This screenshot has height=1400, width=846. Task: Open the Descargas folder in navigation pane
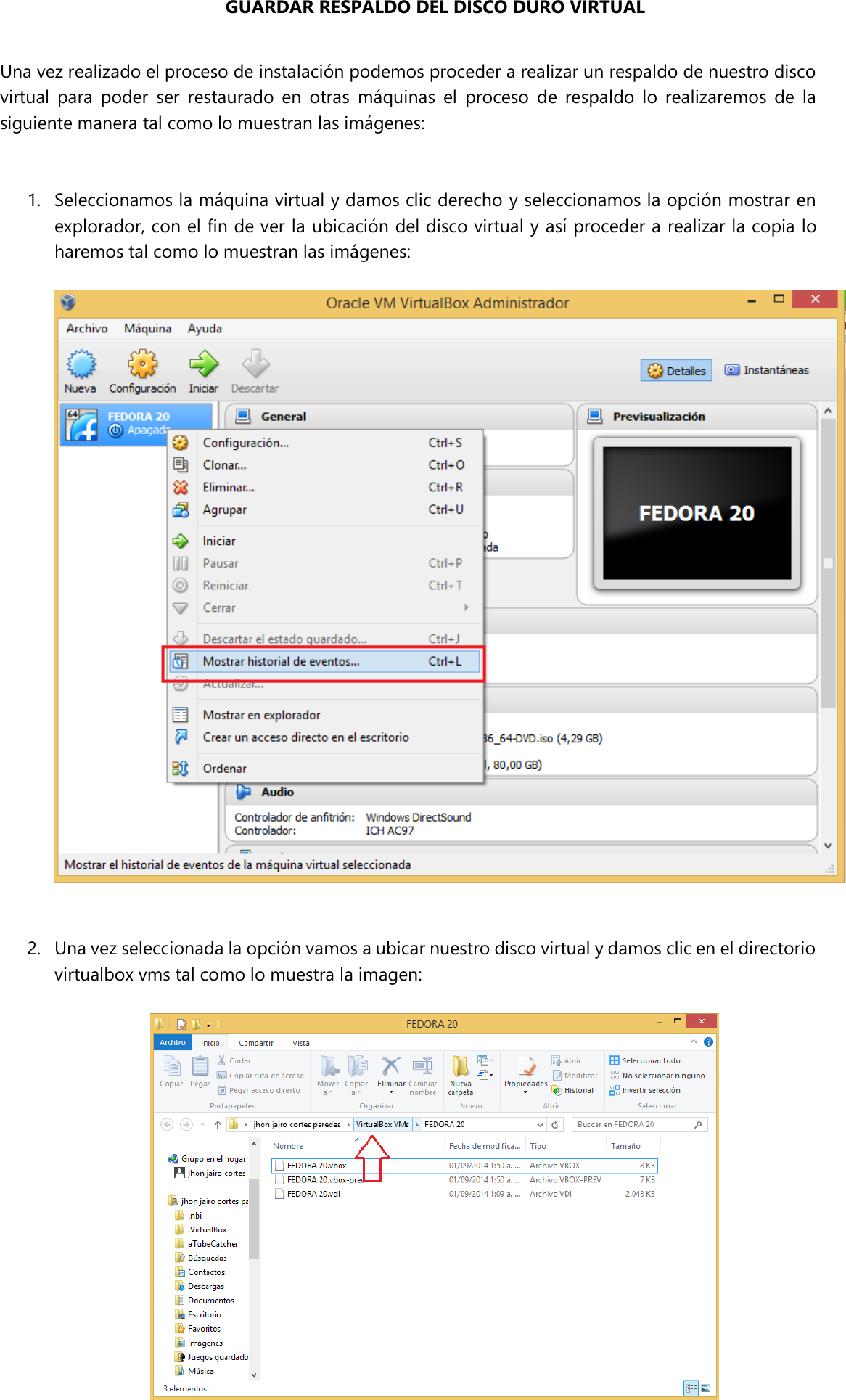pos(200,1287)
